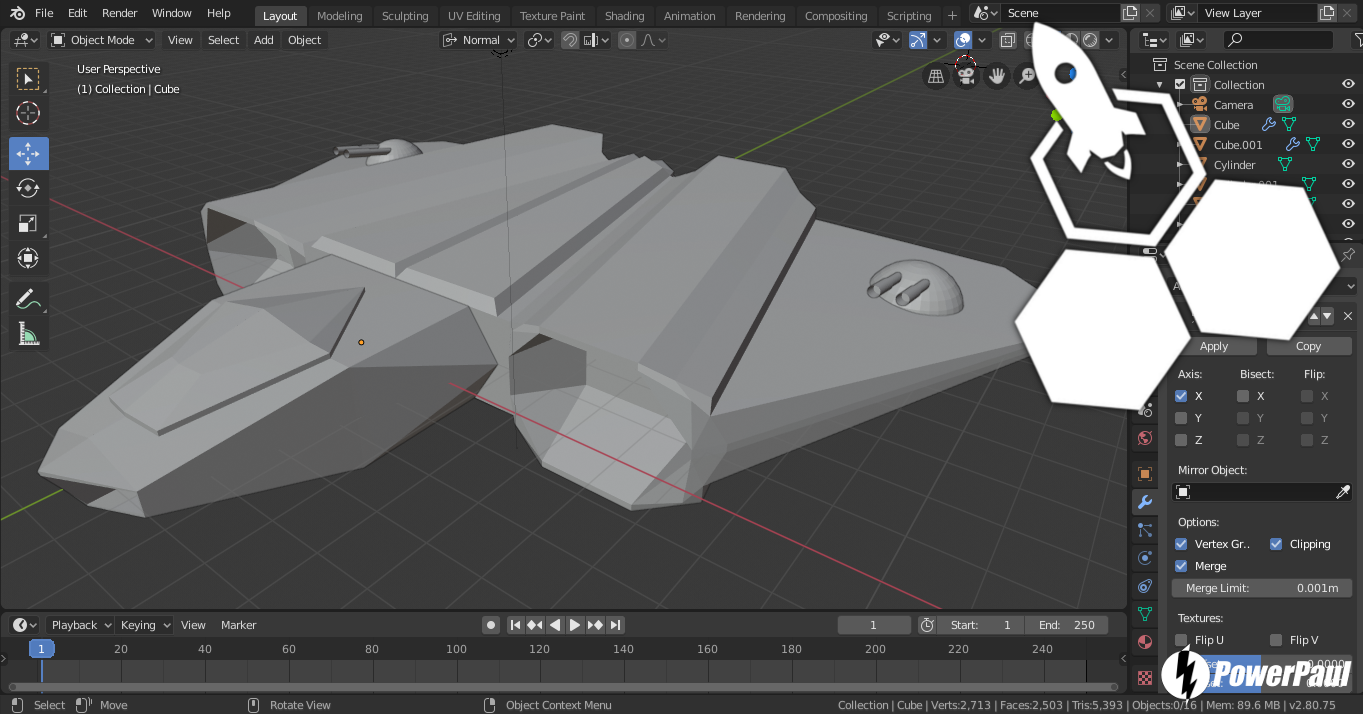Switch to the UV Editing workspace tab
This screenshot has height=714, width=1363.
[473, 16]
